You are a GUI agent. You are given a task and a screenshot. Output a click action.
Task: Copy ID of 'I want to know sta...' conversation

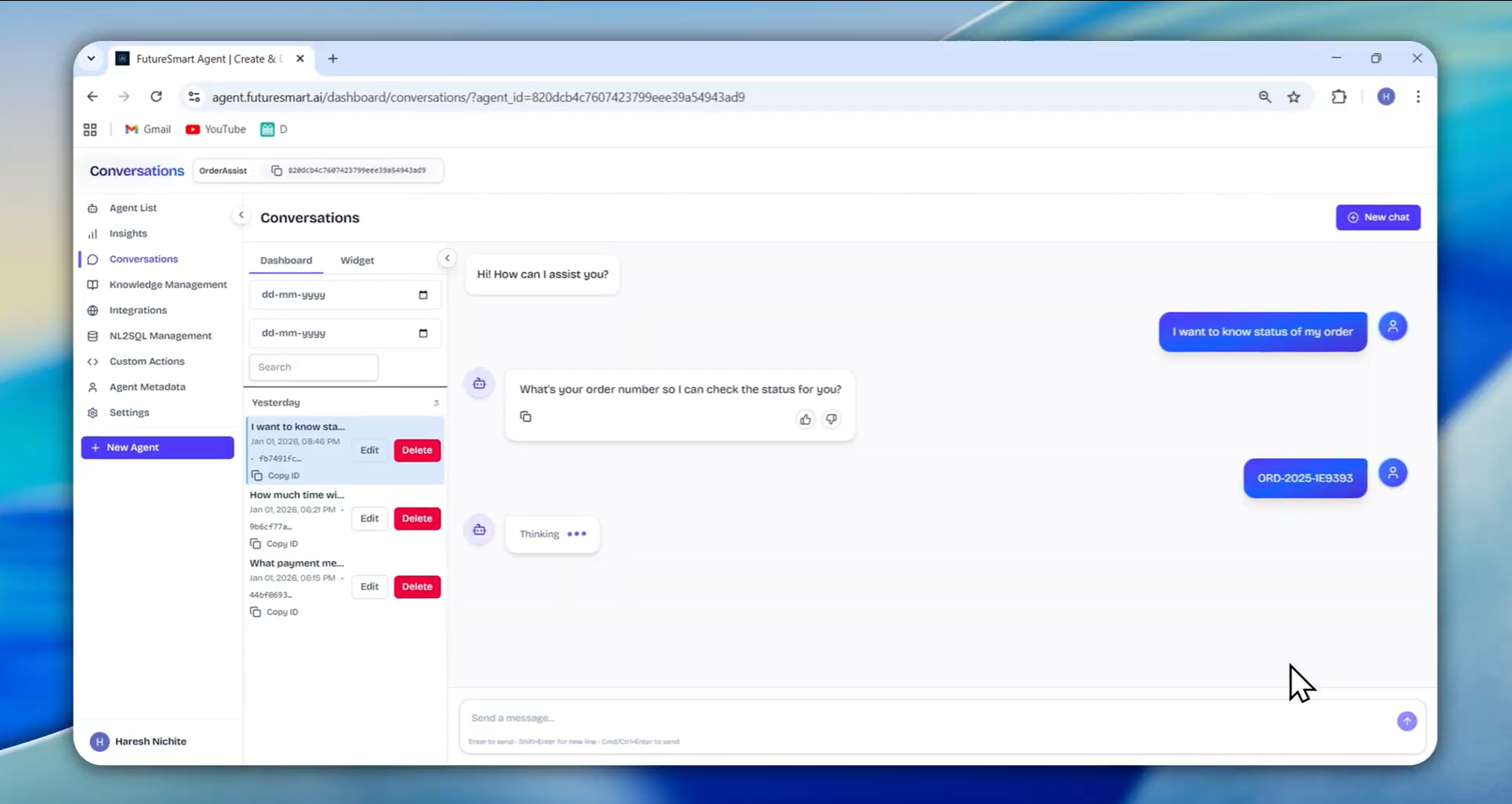pyautogui.click(x=275, y=476)
